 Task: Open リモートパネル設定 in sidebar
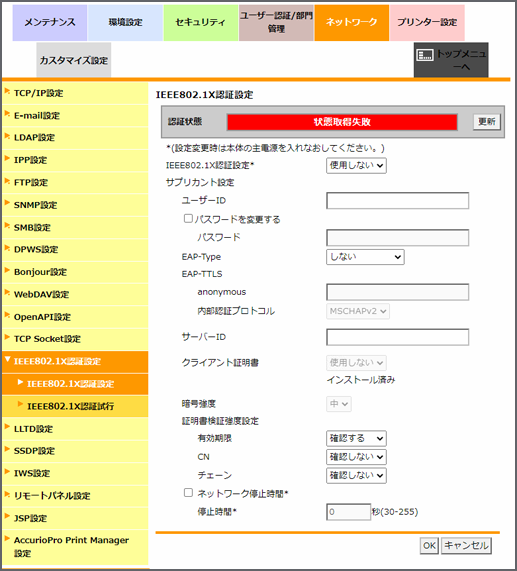(75, 496)
